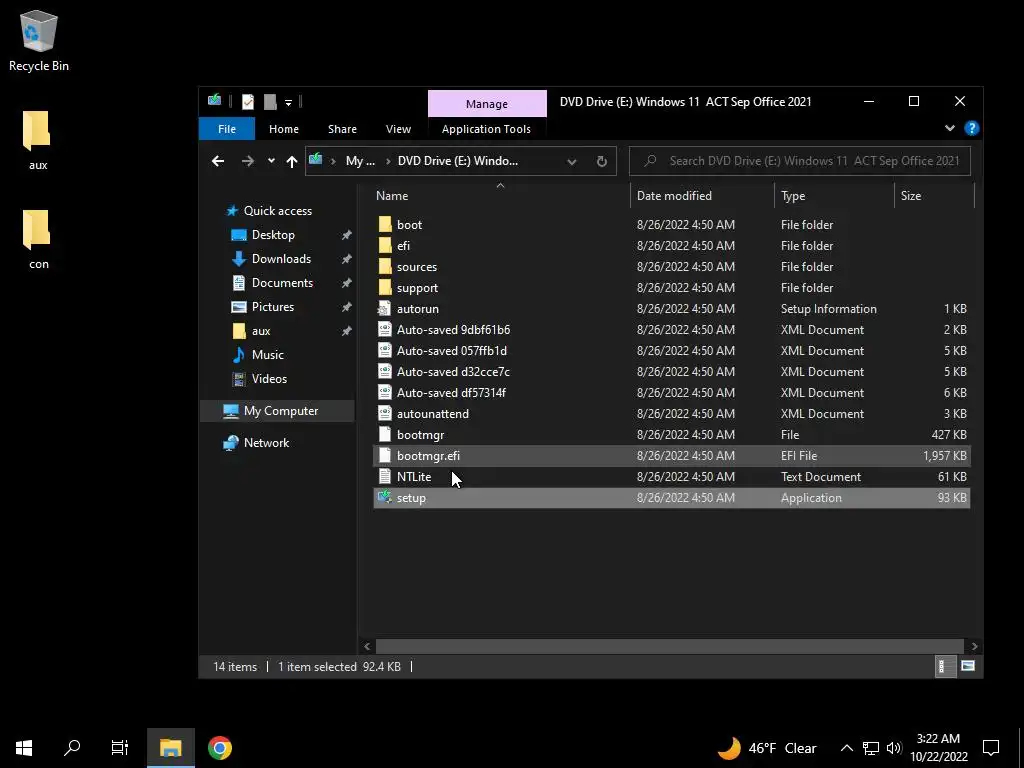Screen dimensions: 1024x768
Task: Click the horizontal scrollbar in file list
Action: click(670, 646)
